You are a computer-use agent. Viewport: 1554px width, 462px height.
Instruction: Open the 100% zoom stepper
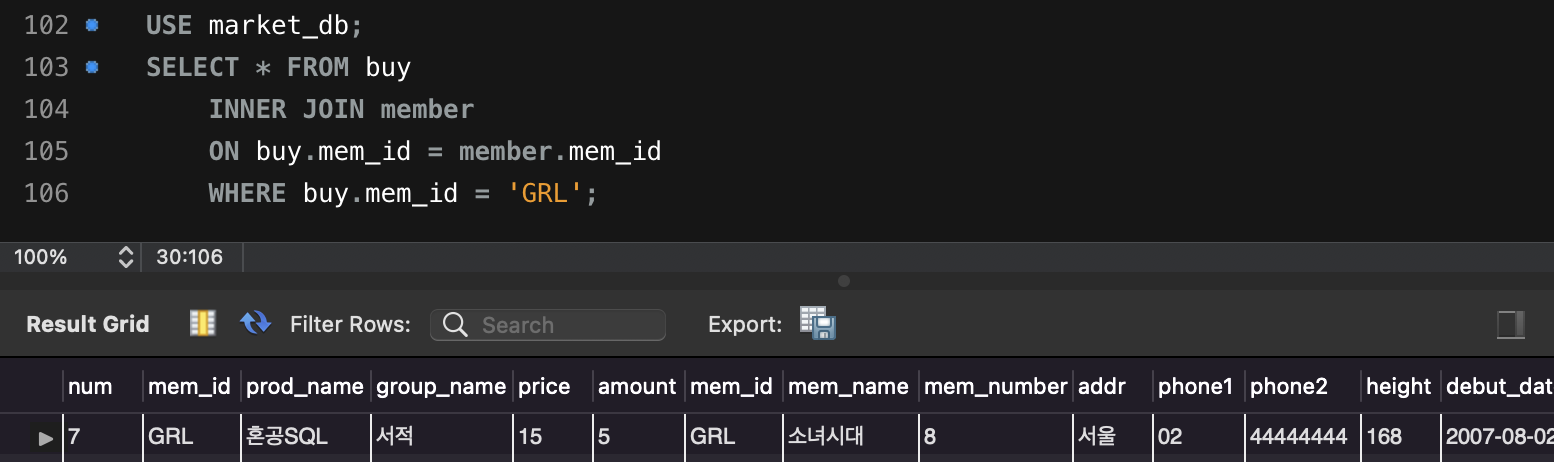click(x=126, y=257)
